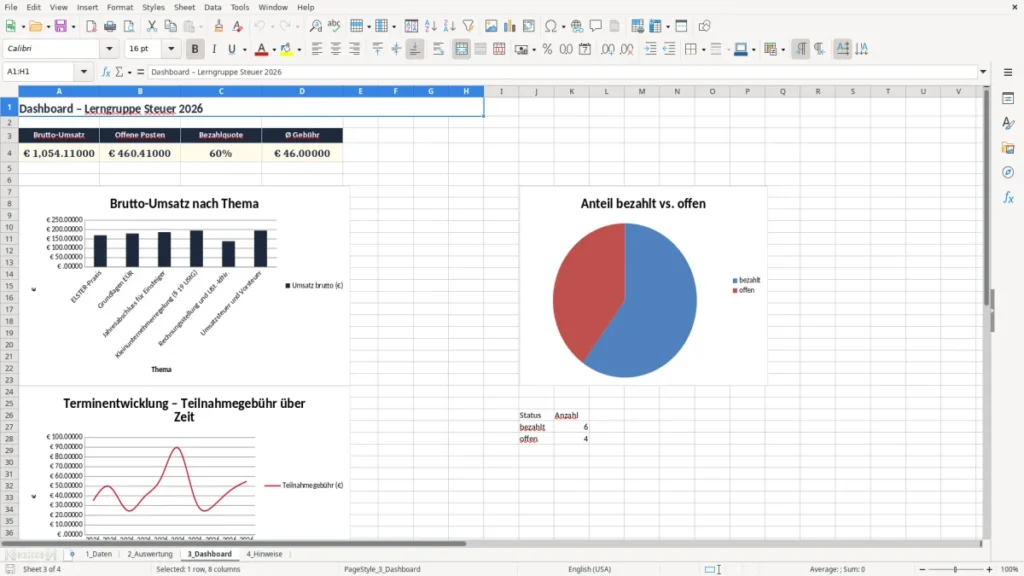Screen dimensions: 1024x576
Task: Click the Cut scissors icon
Action: [152, 26]
